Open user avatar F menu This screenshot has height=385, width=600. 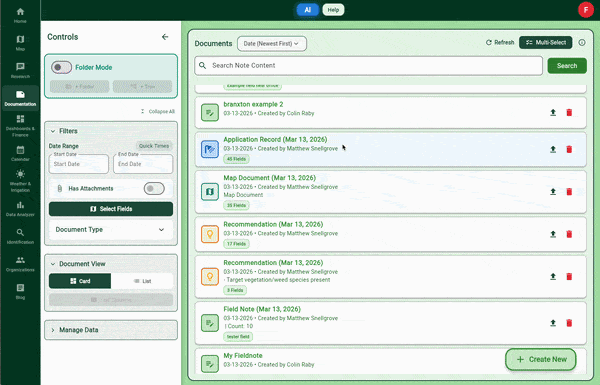click(585, 10)
